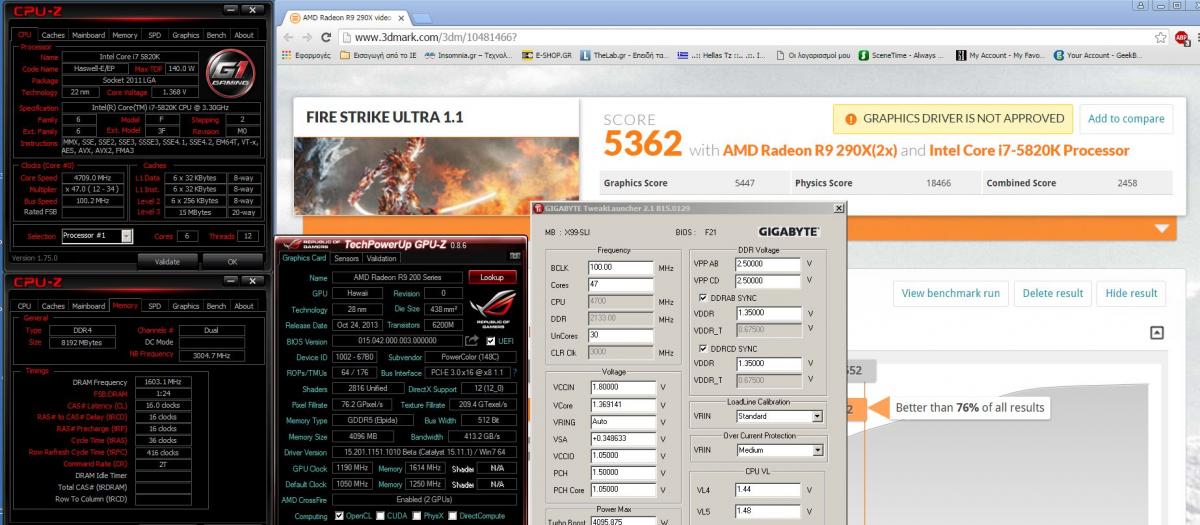Open the My Account - My Favo bookmark
The width and height of the screenshot is (1200, 525).
1000,55
